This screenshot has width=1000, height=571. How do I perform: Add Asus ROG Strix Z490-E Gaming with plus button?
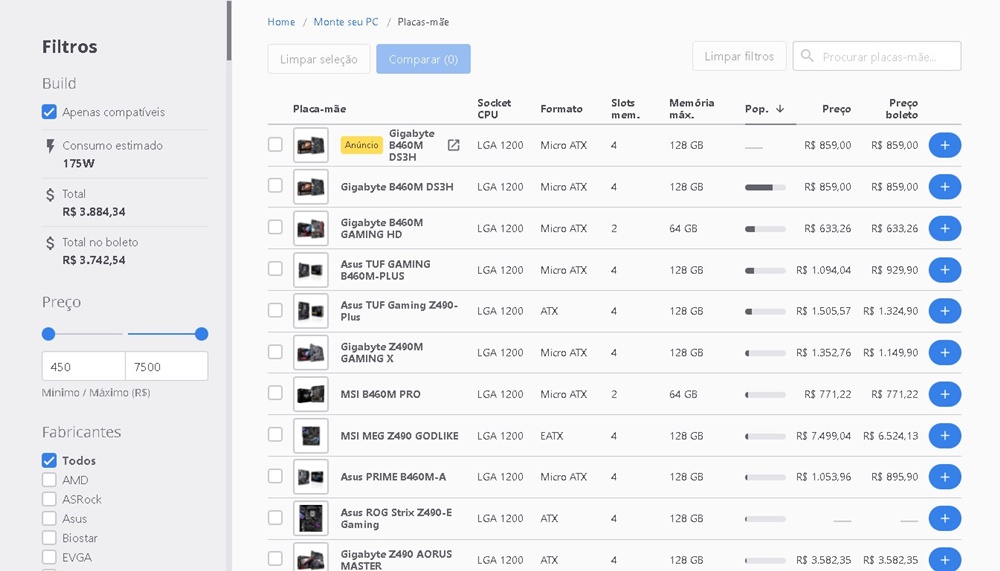[945, 518]
